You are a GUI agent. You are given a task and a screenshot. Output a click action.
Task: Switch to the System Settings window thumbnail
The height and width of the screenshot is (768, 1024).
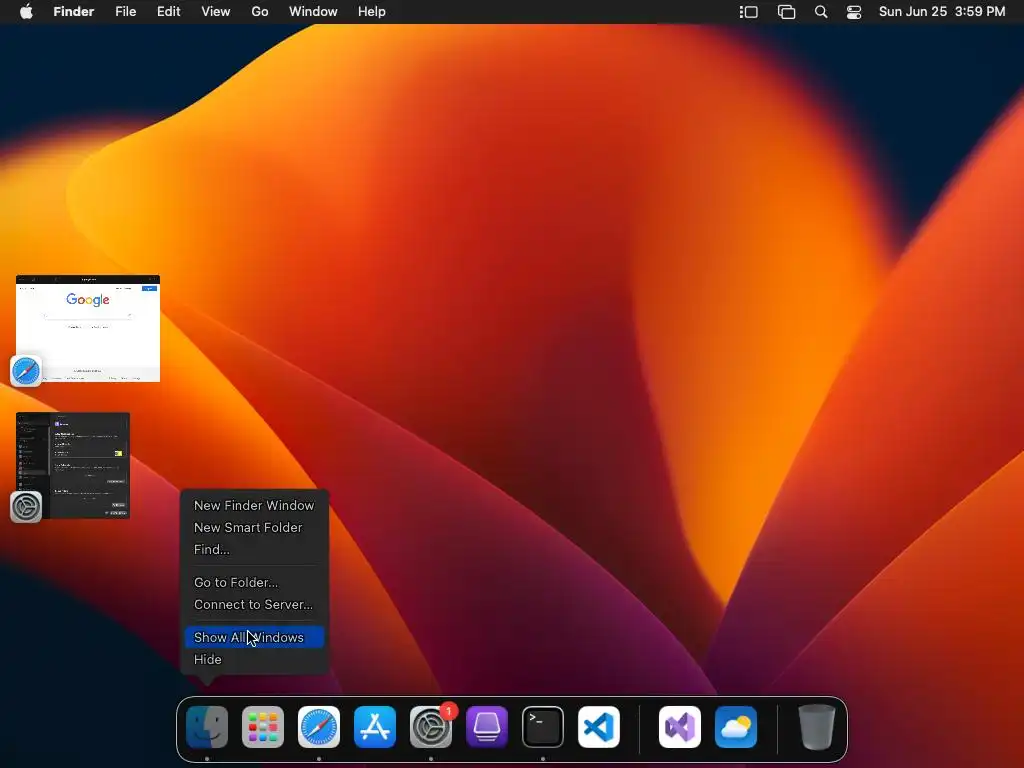point(73,466)
